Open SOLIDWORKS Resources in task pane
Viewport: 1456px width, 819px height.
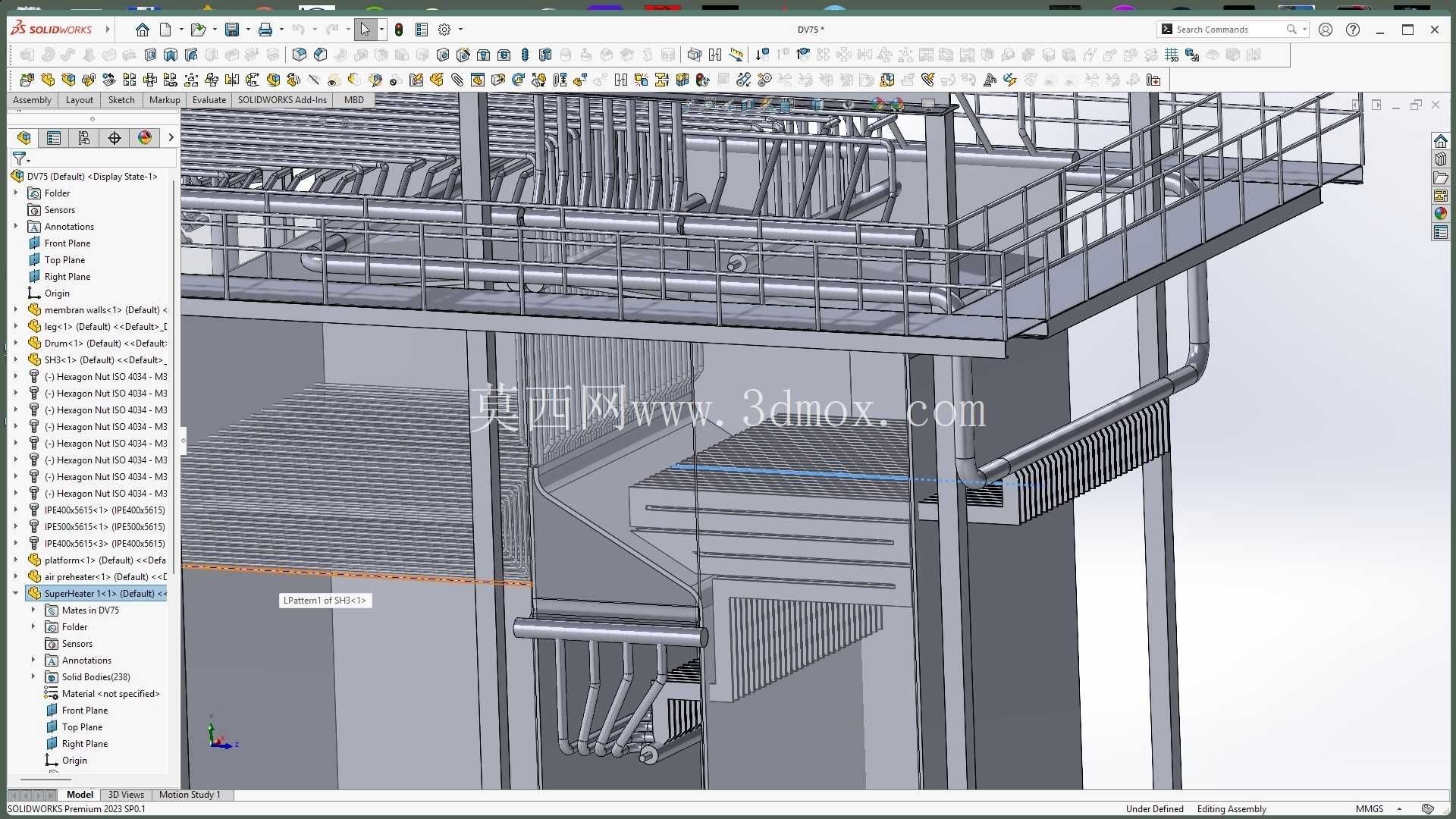(x=1441, y=141)
